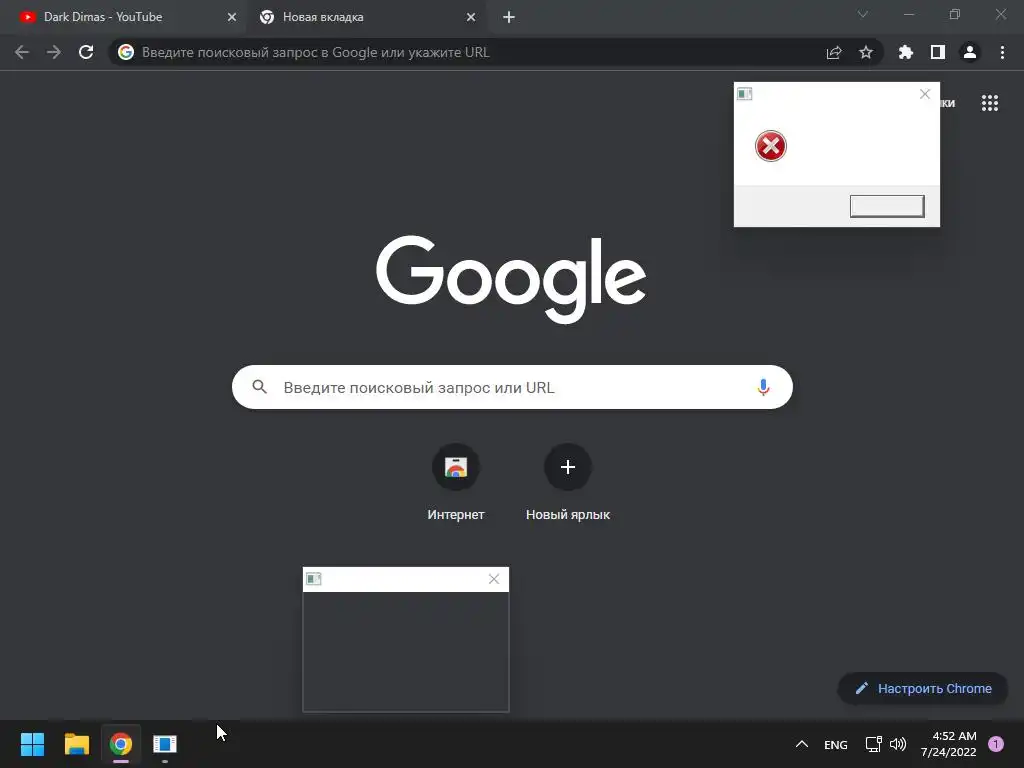Click the empty popup's title bar icon
The height and width of the screenshot is (768, 1024).
[313, 579]
